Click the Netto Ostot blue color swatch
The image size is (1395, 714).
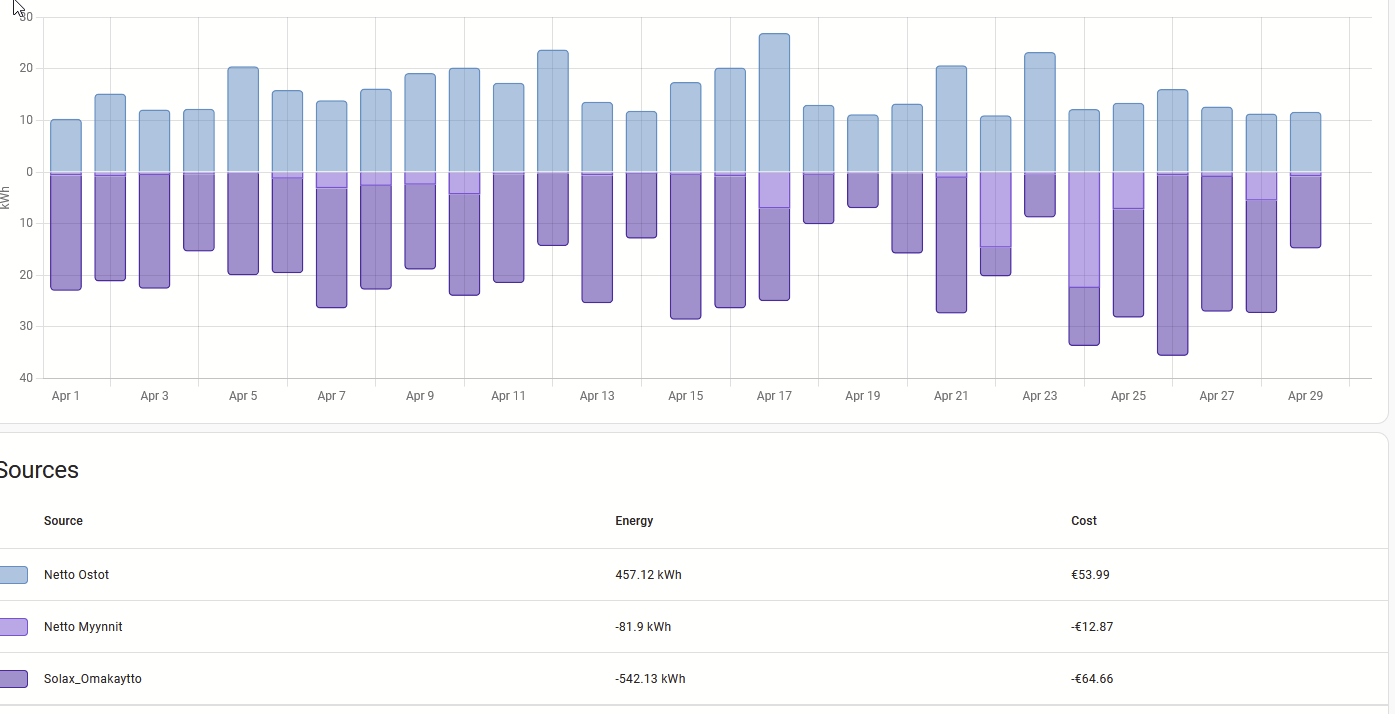(x=13, y=575)
